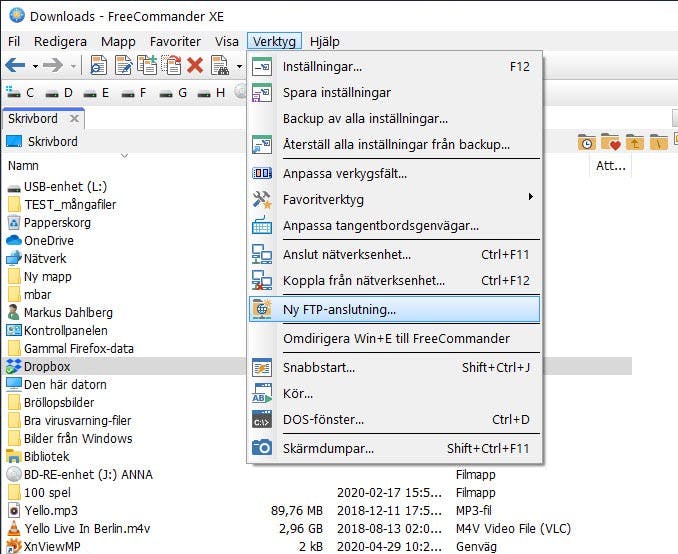
Task: Select Kontrollpanelen in the list
Action: [57, 330]
